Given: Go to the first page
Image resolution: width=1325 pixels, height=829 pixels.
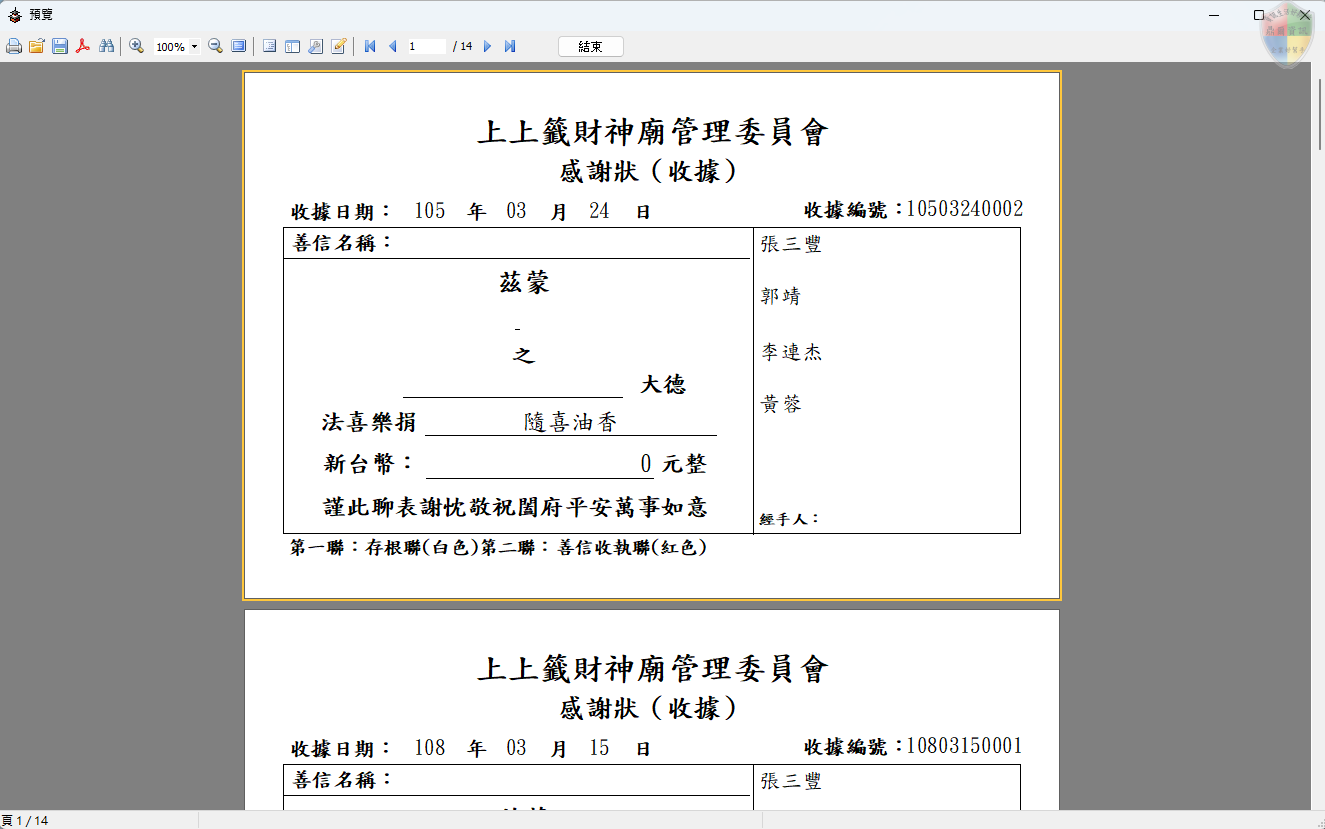Looking at the screenshot, I should tap(370, 46).
